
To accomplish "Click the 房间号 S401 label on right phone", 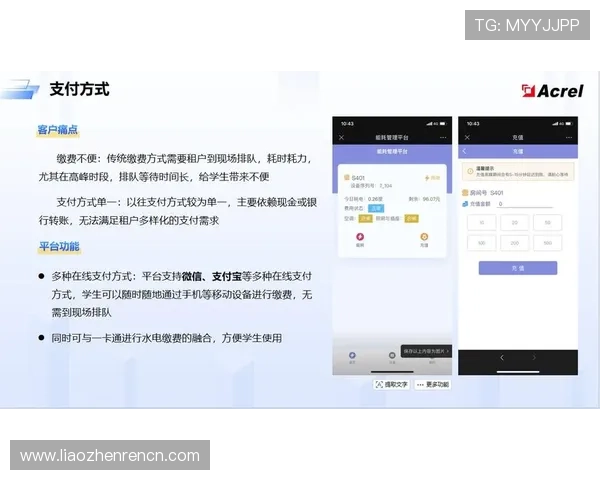I will tap(483, 193).
